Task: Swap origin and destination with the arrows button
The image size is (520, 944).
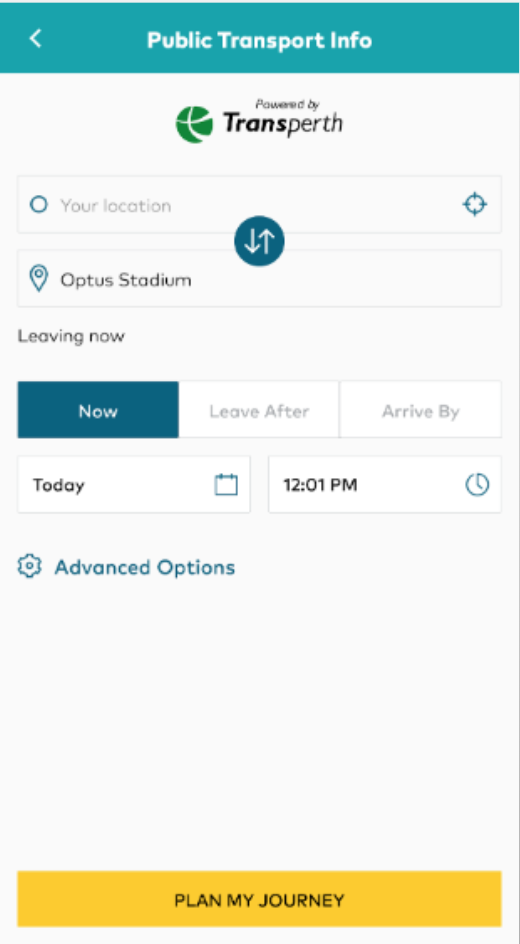Action: (x=259, y=241)
